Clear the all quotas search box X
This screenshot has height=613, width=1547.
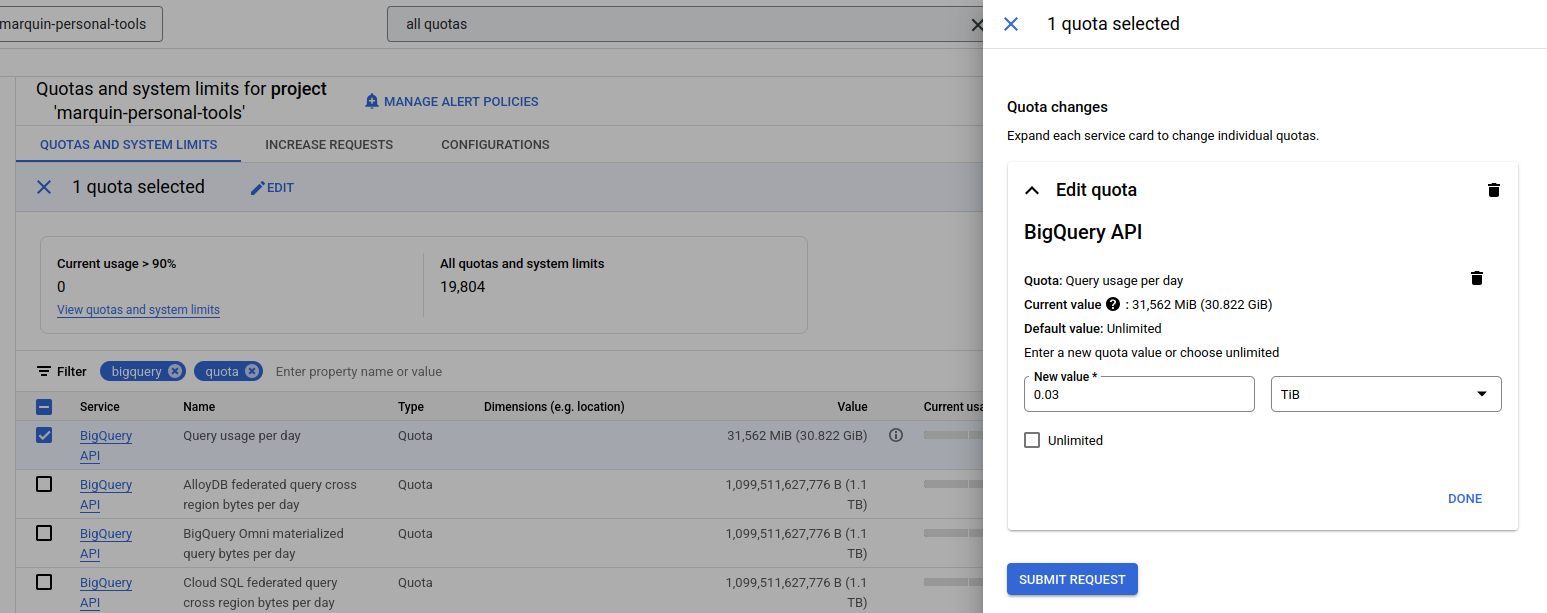click(x=977, y=24)
